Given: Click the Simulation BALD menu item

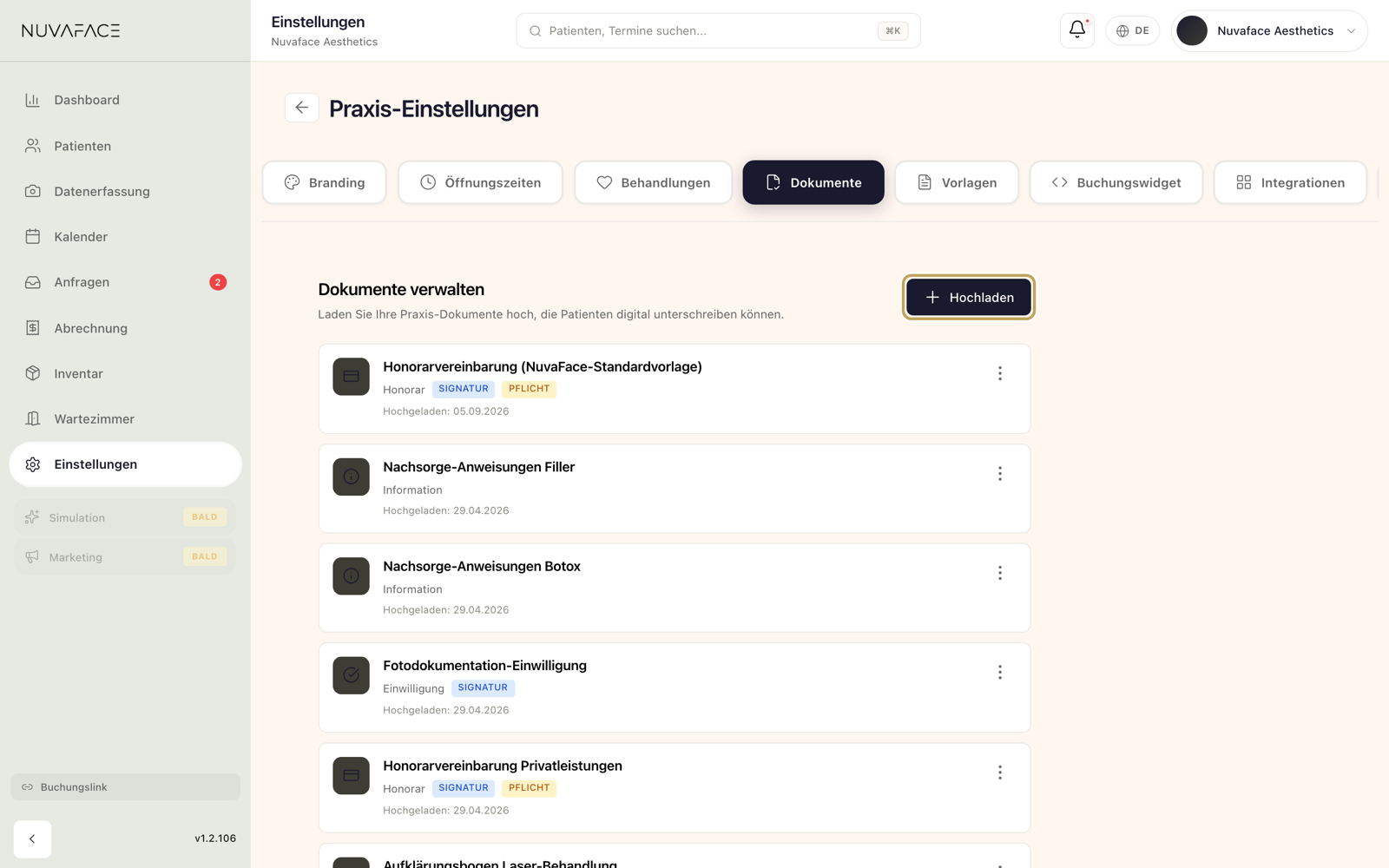Looking at the screenshot, I should coord(125,517).
